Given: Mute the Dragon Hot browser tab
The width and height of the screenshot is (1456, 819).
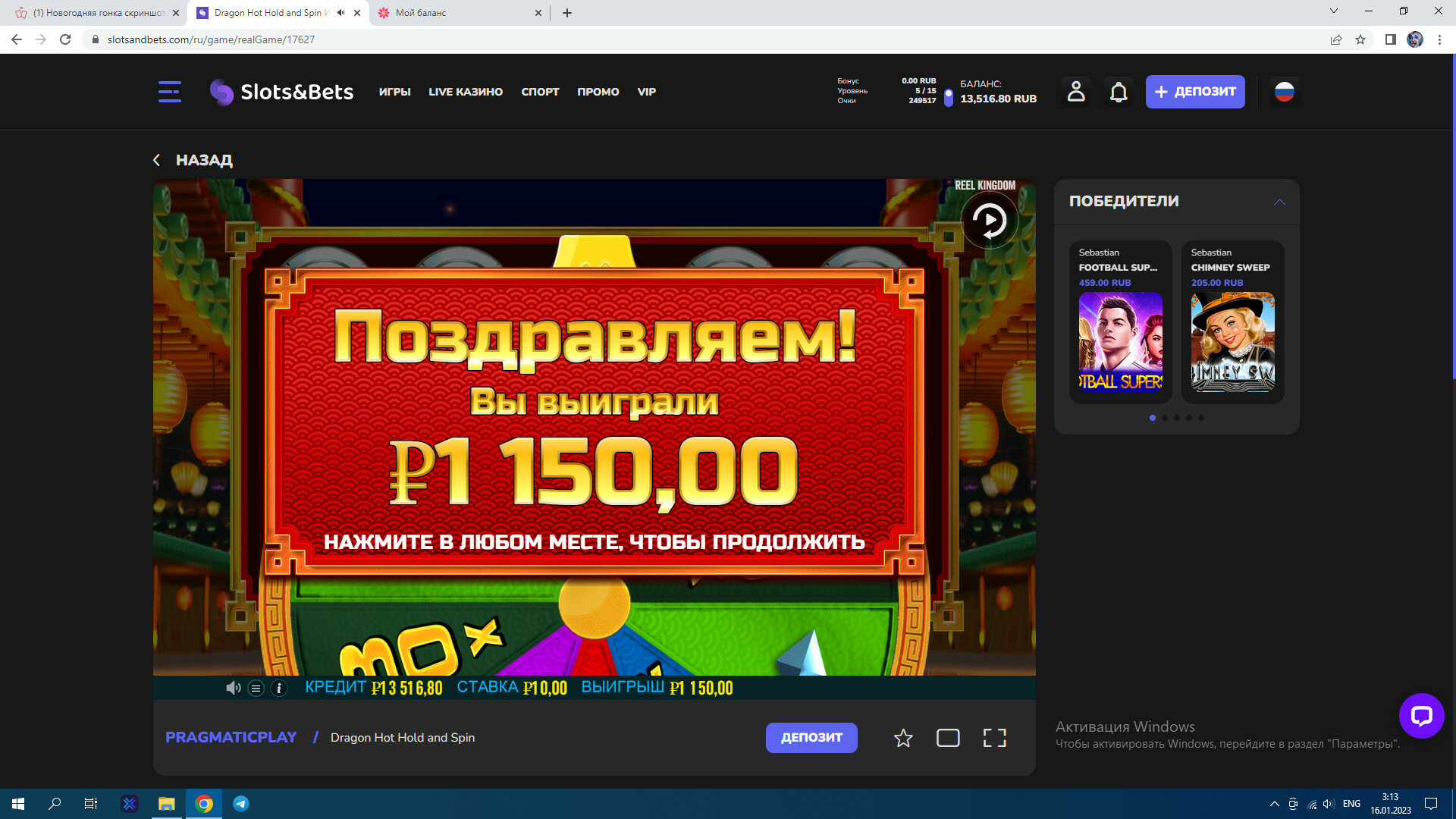Looking at the screenshot, I should click(x=340, y=13).
